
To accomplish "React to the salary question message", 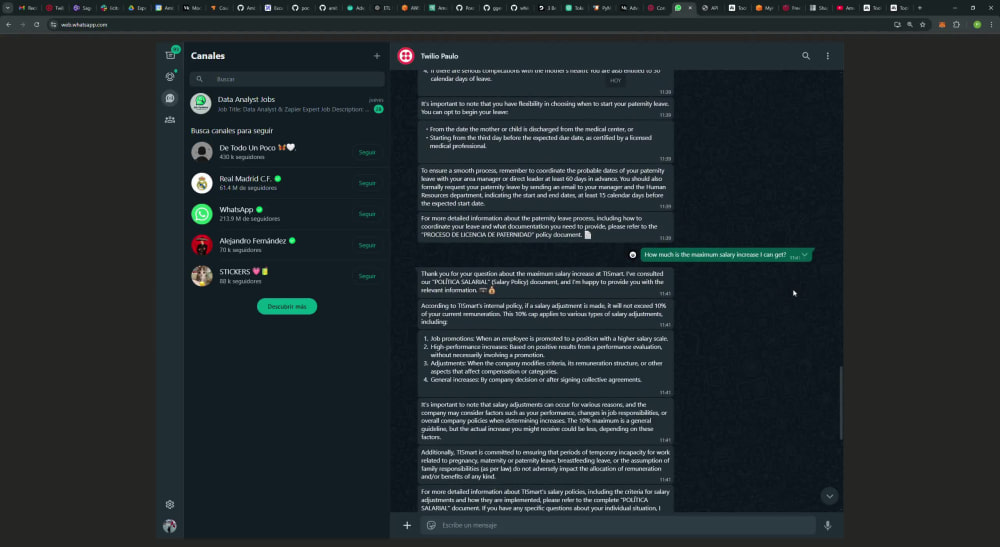I will coord(633,254).
